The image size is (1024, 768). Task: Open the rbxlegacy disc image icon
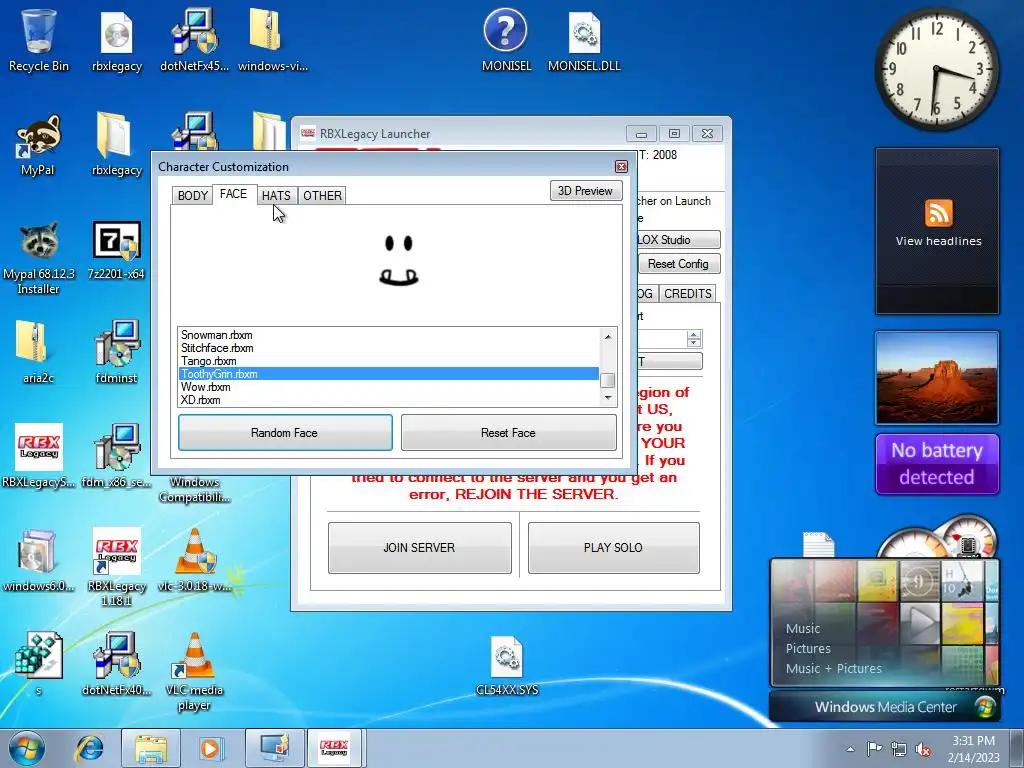click(117, 40)
